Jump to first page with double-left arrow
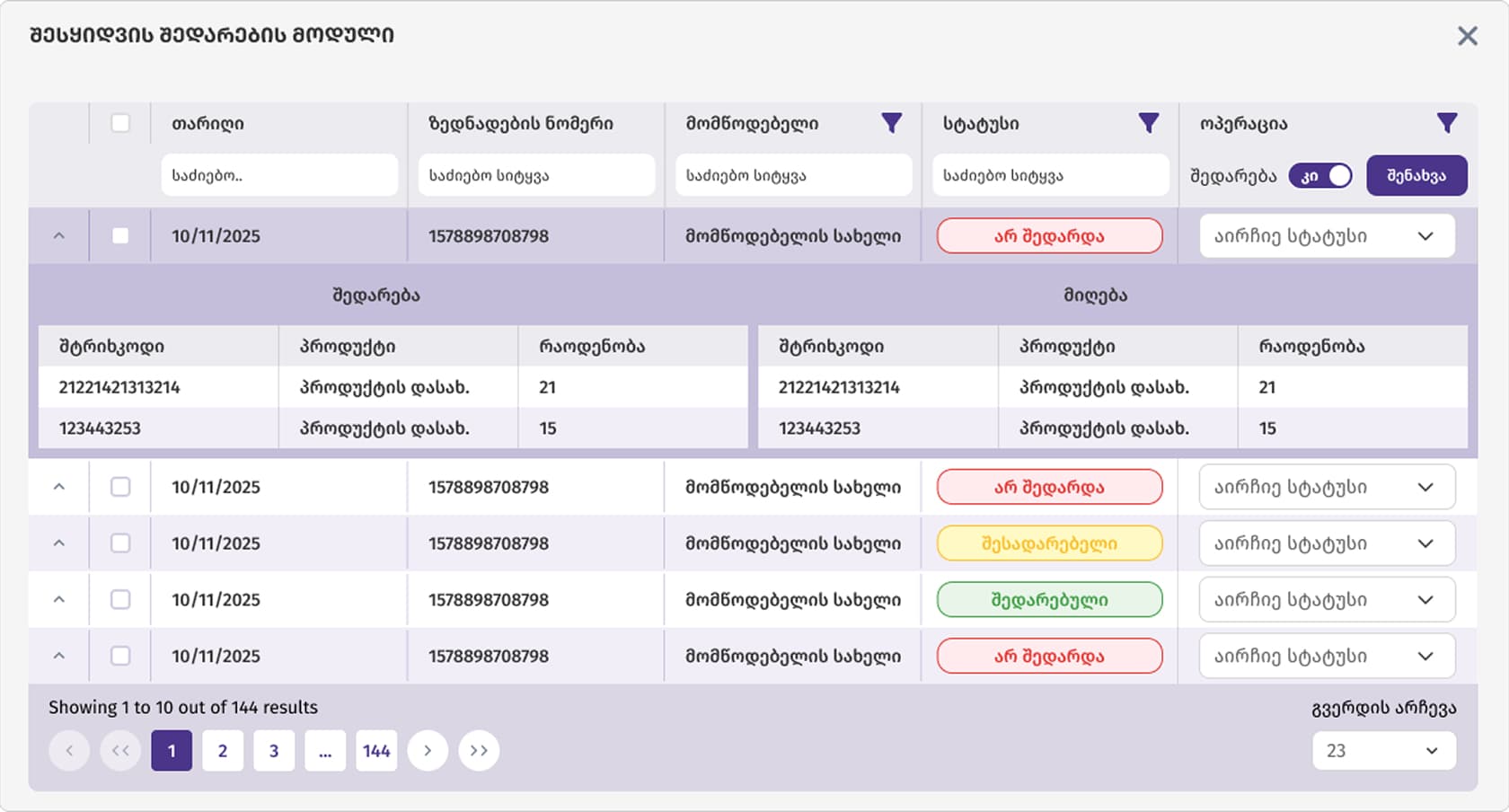 120,750
